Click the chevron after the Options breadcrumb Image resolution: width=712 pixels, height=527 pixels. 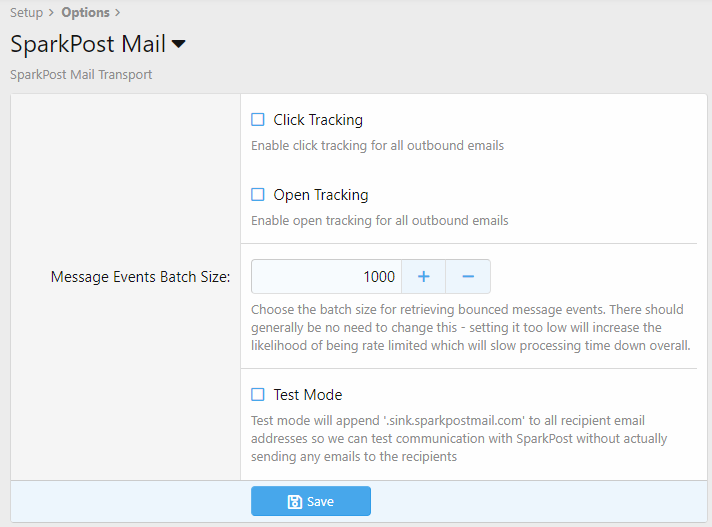(x=118, y=13)
